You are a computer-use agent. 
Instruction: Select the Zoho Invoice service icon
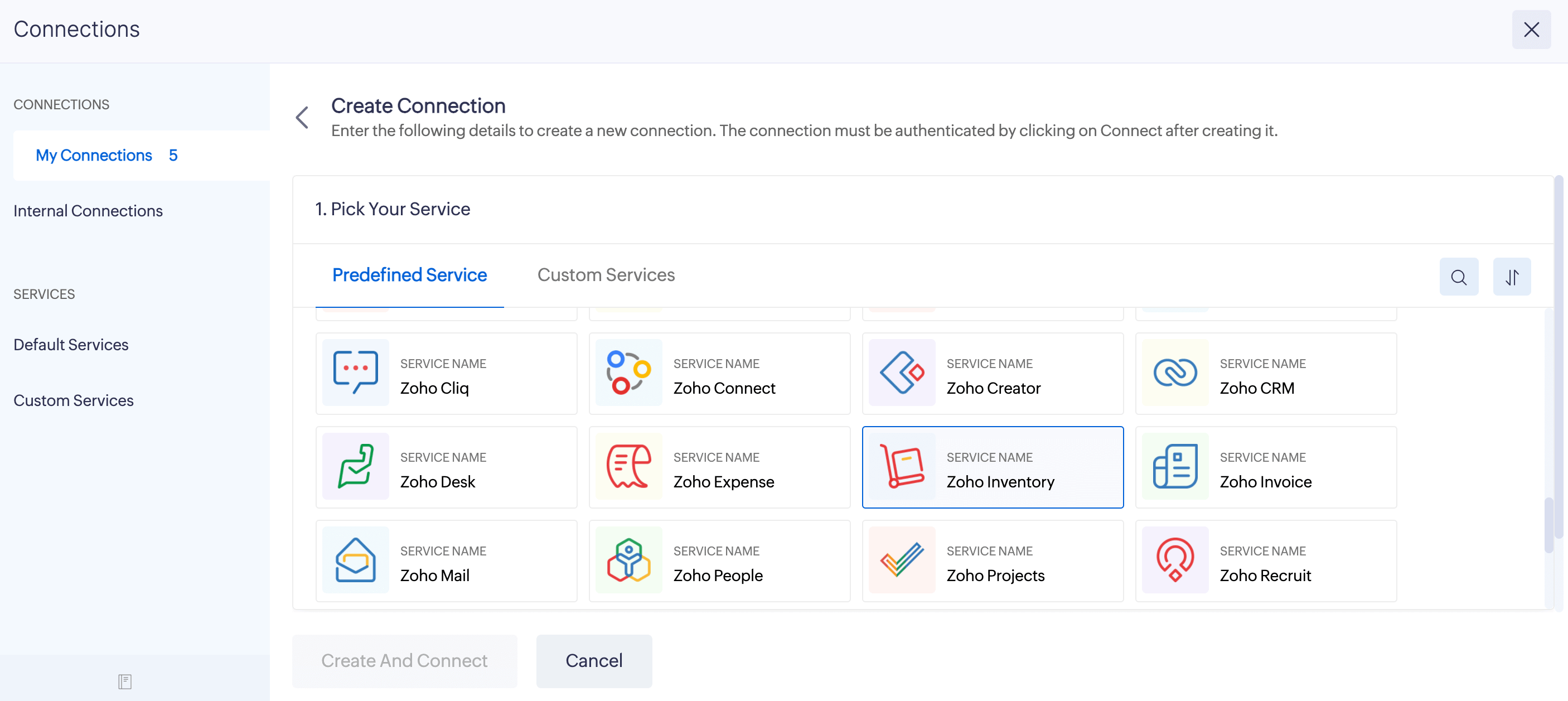coord(1175,466)
